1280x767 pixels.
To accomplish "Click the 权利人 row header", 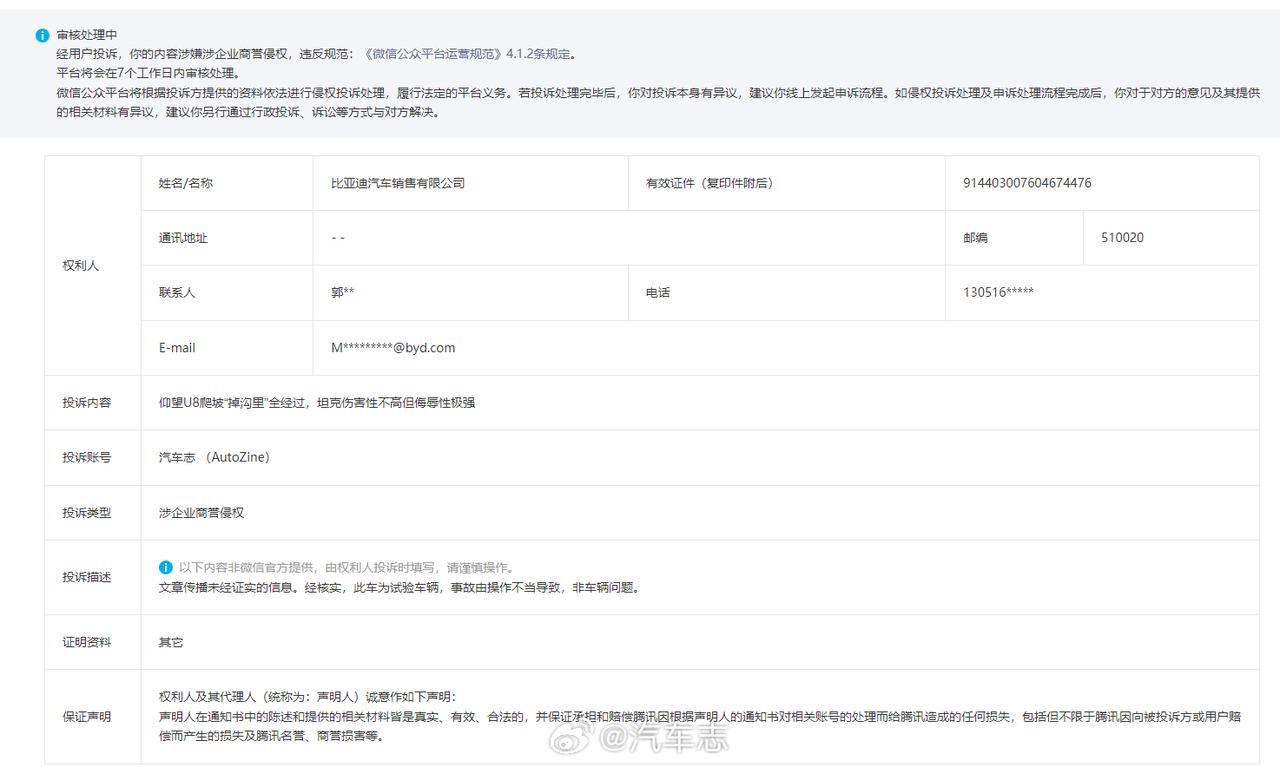I will coord(81,266).
